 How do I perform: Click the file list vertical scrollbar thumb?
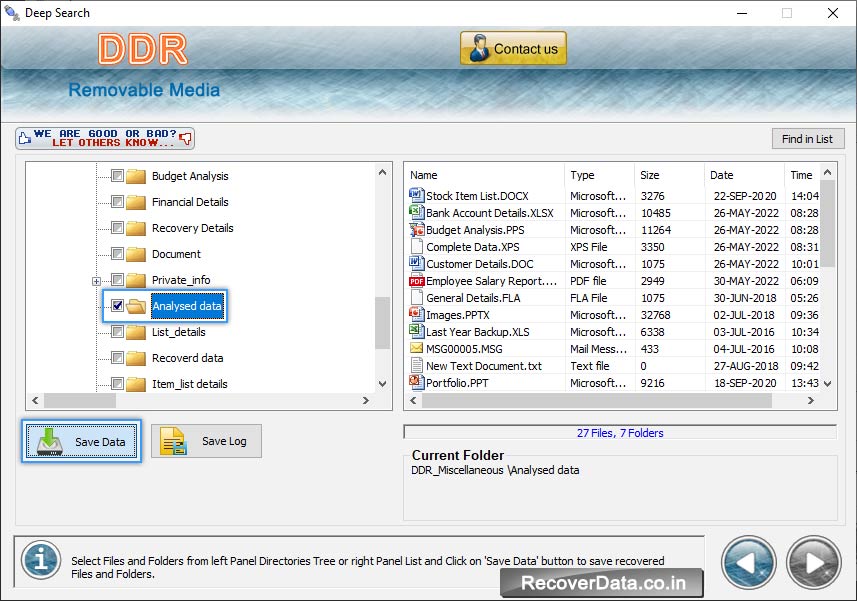coord(827,223)
